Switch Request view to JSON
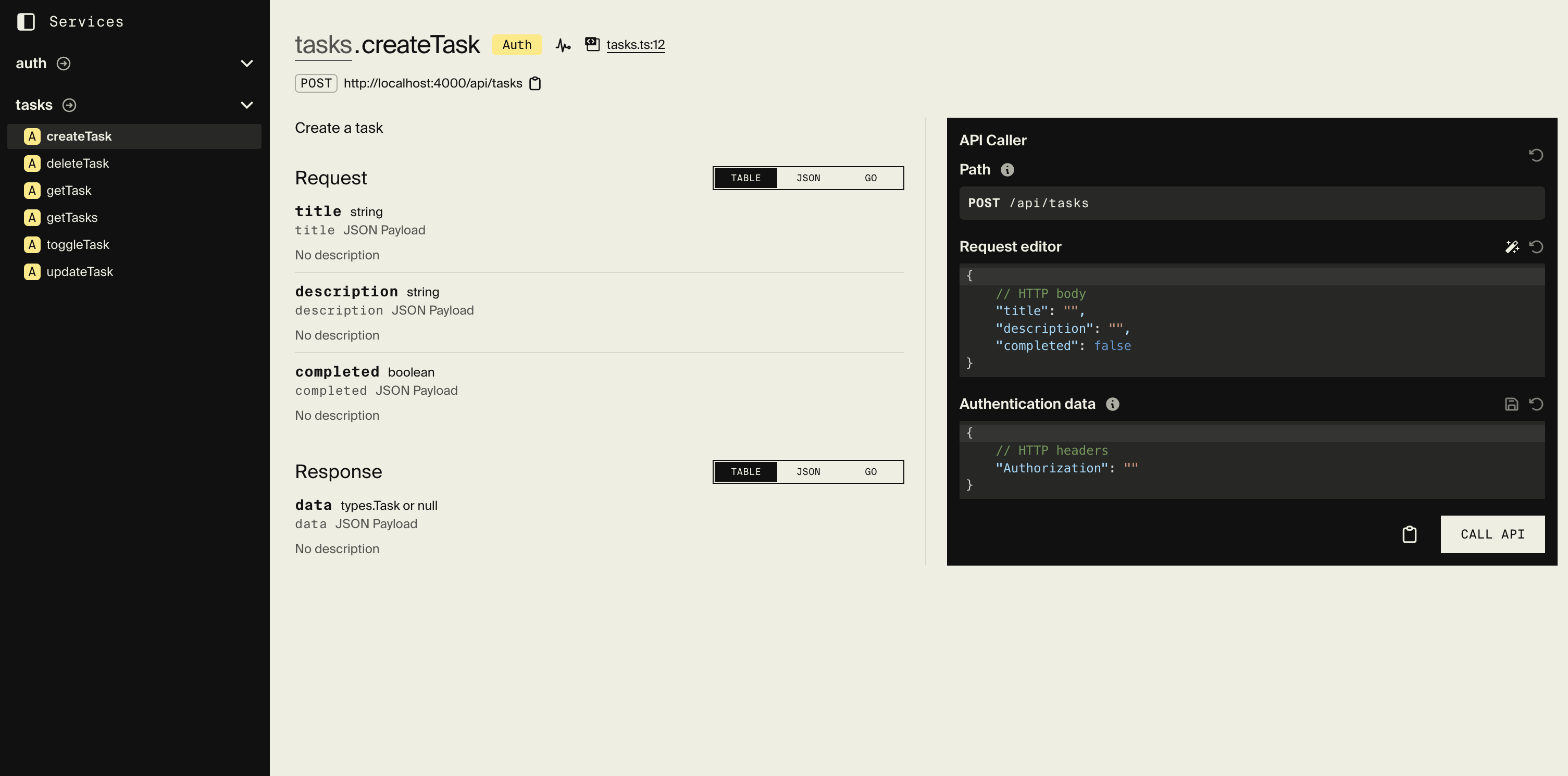This screenshot has height=776, width=1568. coord(808,178)
